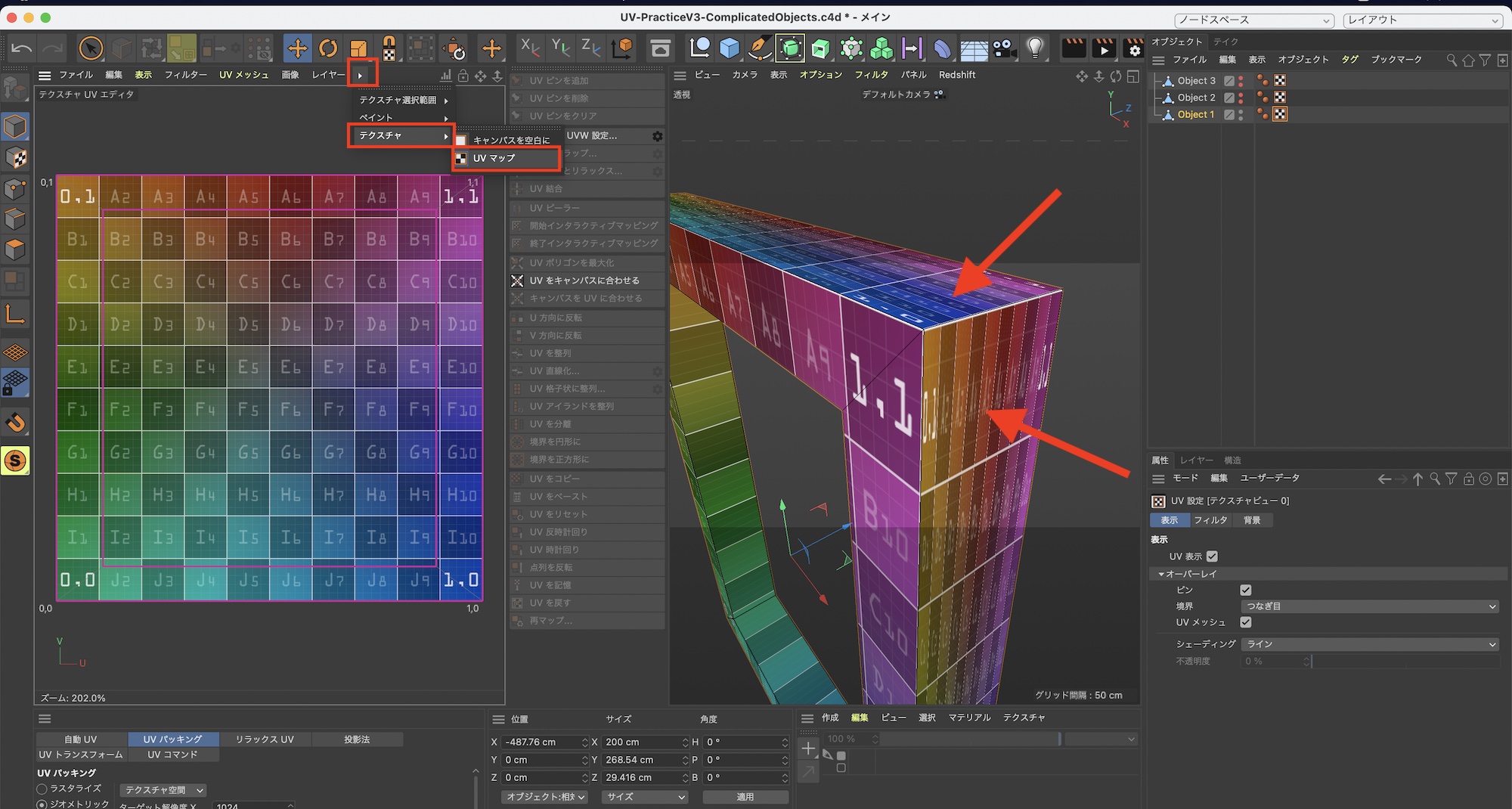
Task: Click the Undo arrow icon
Action: pos(22,49)
